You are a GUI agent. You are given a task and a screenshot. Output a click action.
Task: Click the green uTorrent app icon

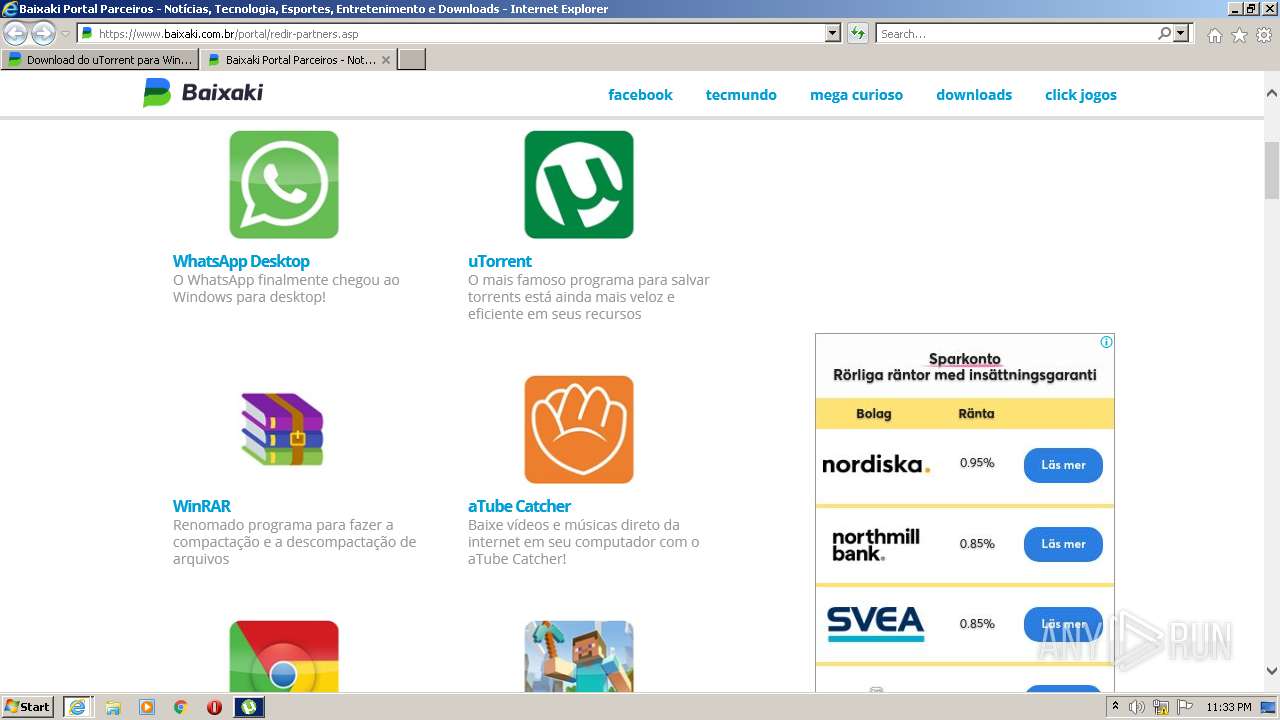point(579,185)
